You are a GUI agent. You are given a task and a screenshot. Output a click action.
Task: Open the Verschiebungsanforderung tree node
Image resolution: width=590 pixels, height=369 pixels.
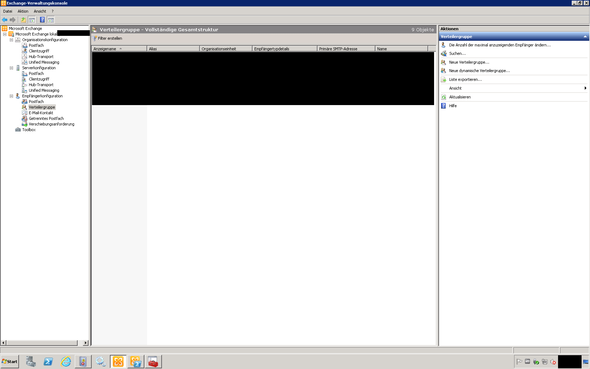point(52,125)
